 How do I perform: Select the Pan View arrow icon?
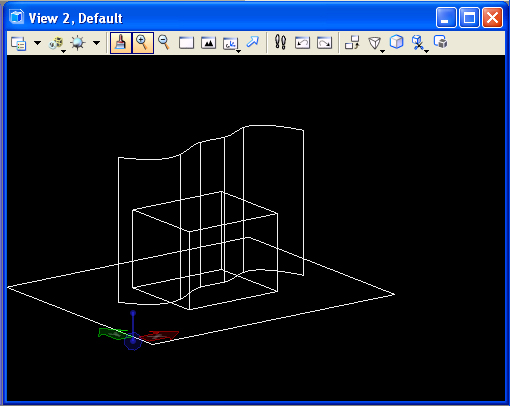tap(252, 42)
